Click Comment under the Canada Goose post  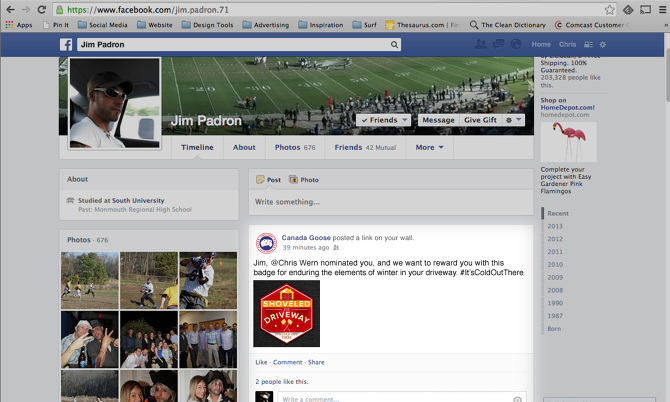(x=288, y=362)
